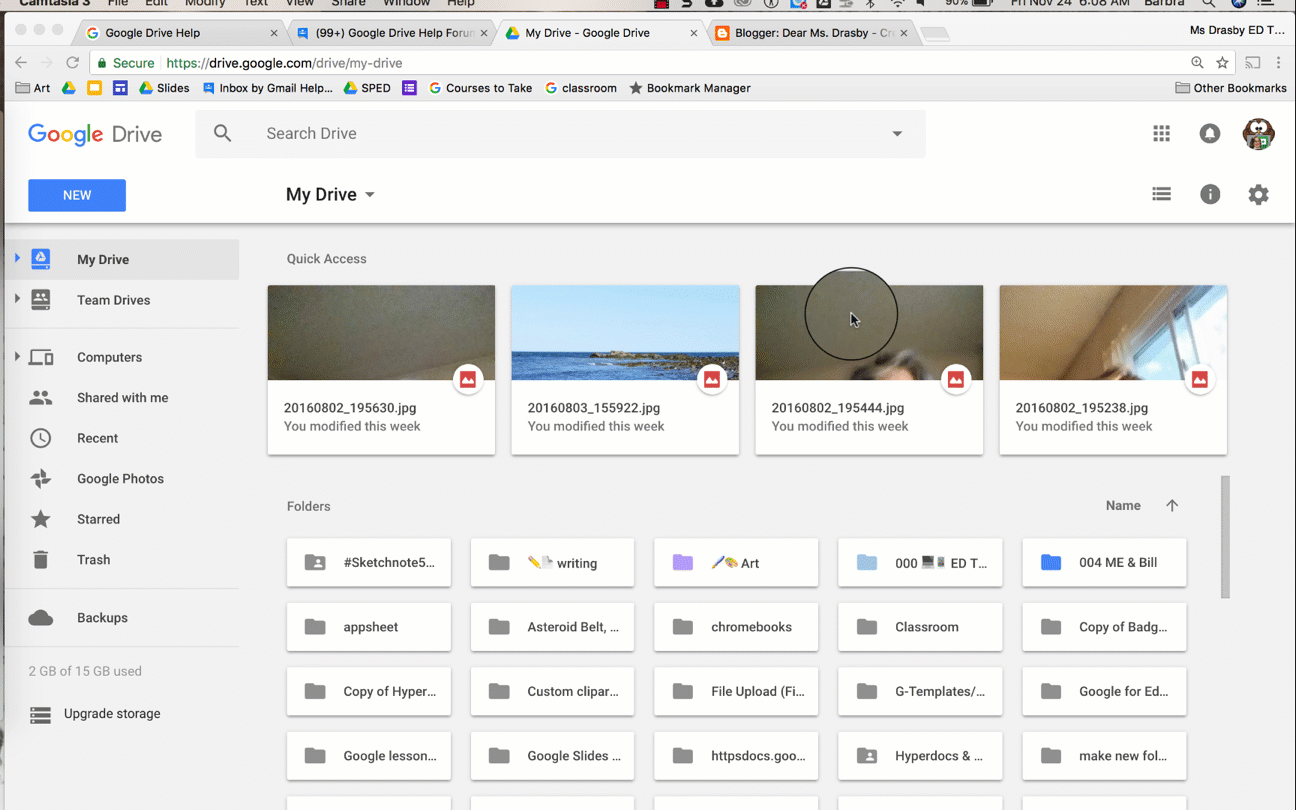Click the Google Drive logo
Image resolution: width=1296 pixels, height=810 pixels.
95,134
